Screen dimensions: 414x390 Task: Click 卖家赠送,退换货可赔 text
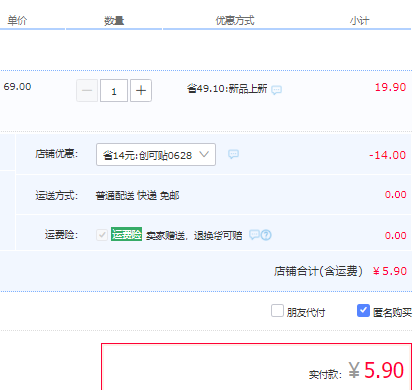pos(194,236)
